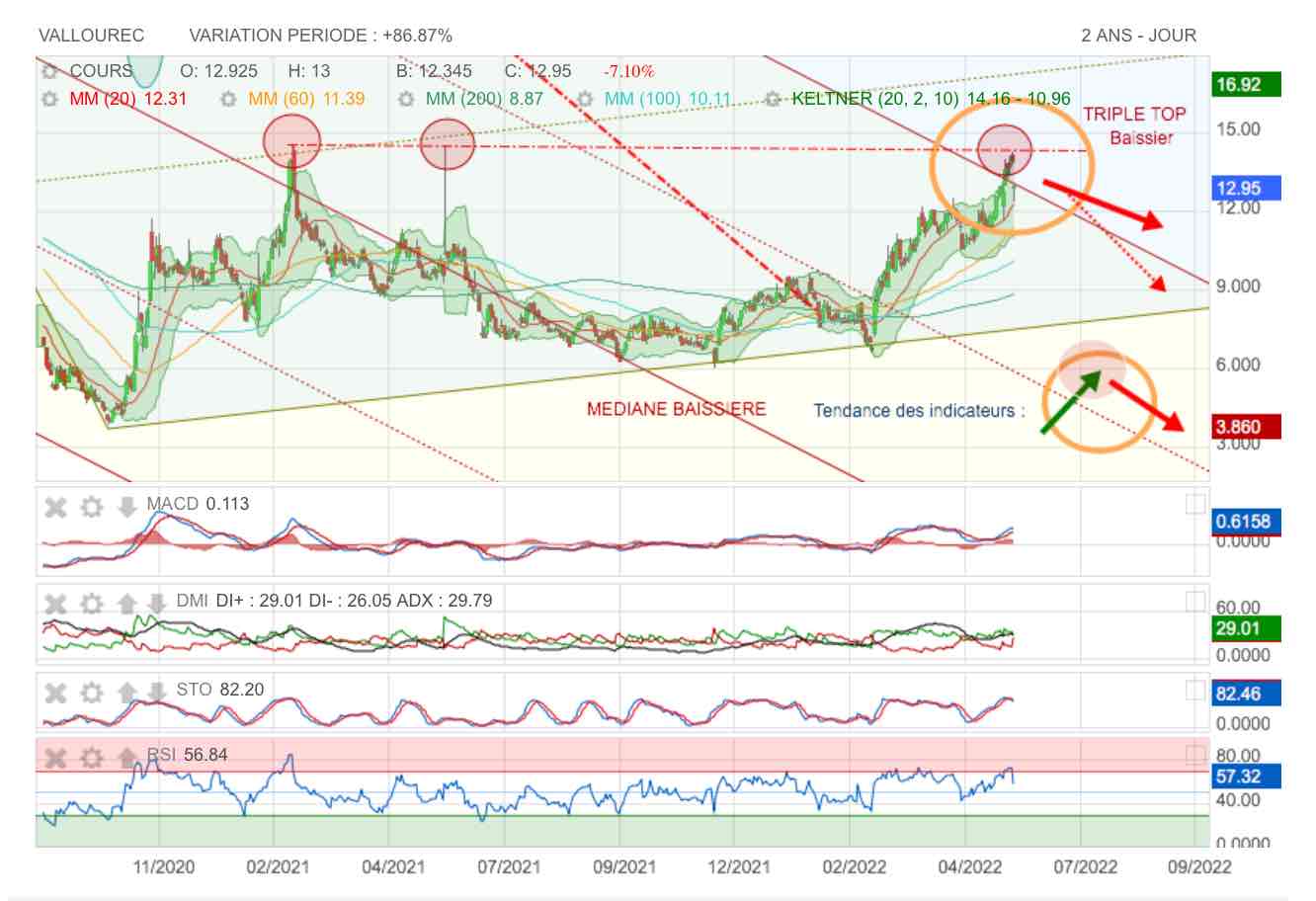The height and width of the screenshot is (901, 1316).
Task: Click the 09/2022 date axis label
Action: click(x=1199, y=867)
